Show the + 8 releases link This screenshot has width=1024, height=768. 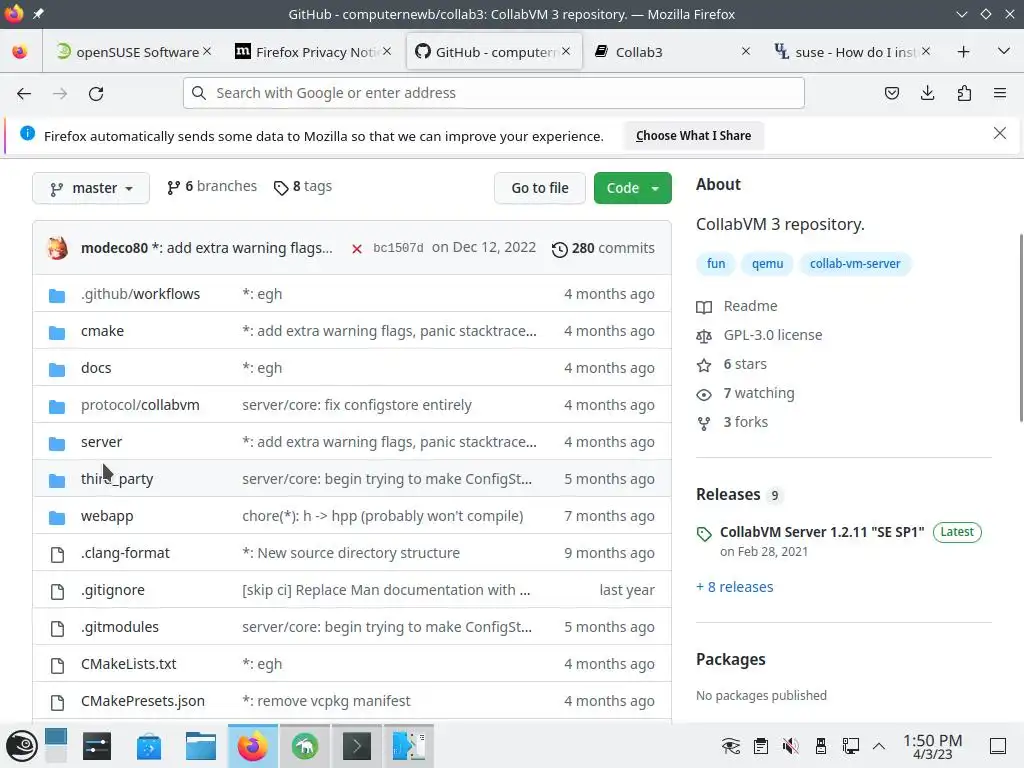click(x=734, y=587)
